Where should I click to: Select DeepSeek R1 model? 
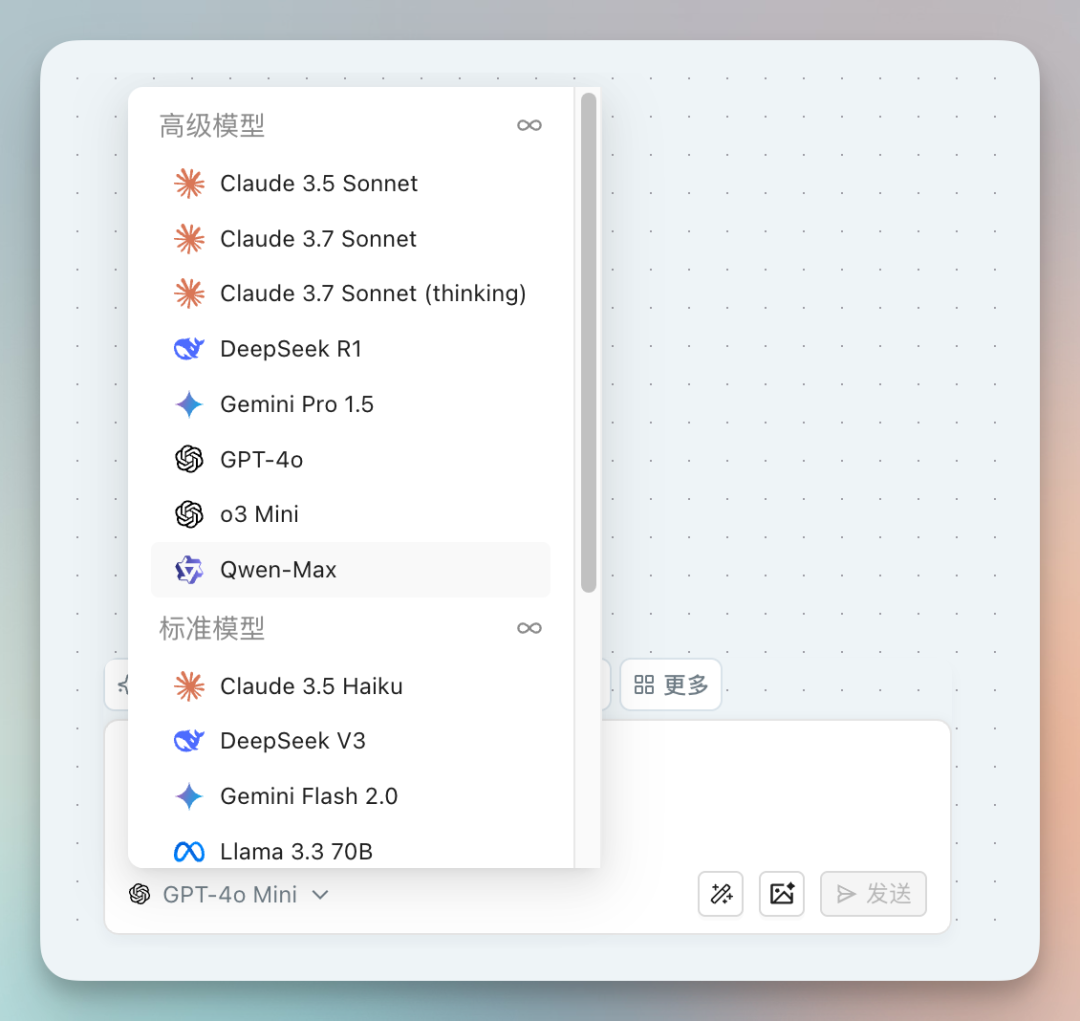351,349
